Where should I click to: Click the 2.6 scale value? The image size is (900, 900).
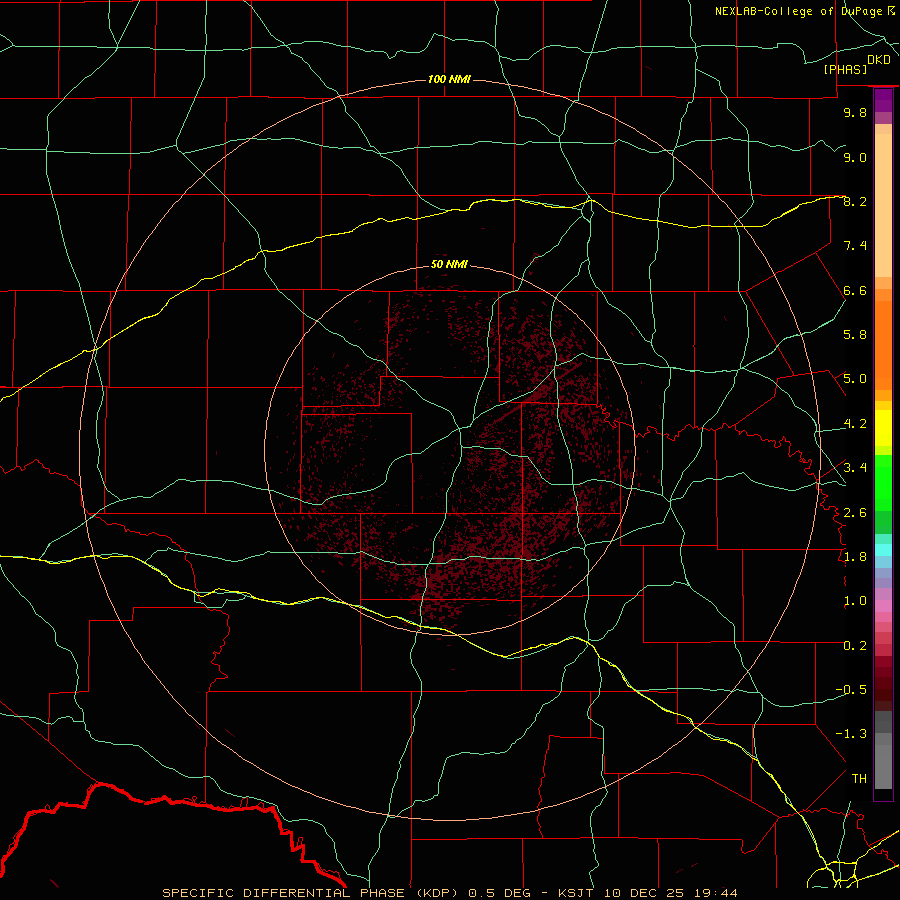(x=855, y=513)
